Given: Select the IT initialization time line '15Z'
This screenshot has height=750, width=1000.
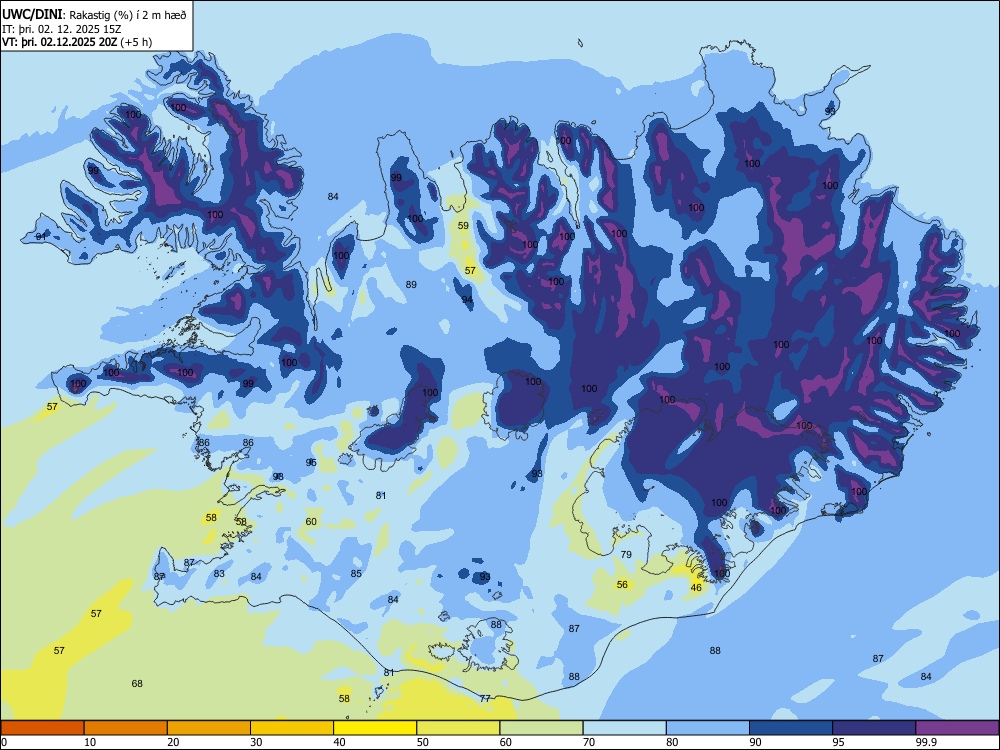Looking at the screenshot, I should pos(62,29).
